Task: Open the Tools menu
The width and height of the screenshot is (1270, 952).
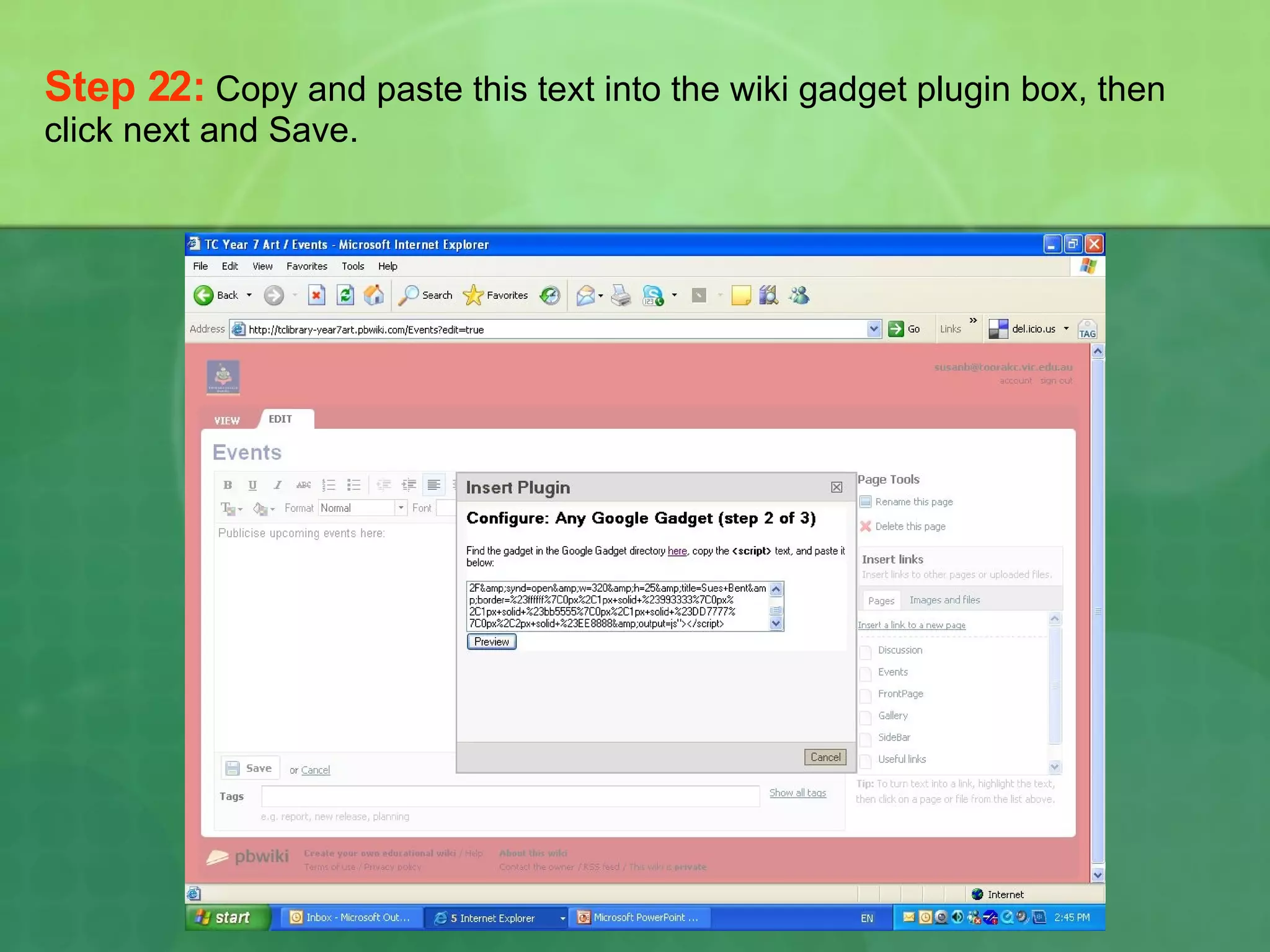Action: point(353,266)
